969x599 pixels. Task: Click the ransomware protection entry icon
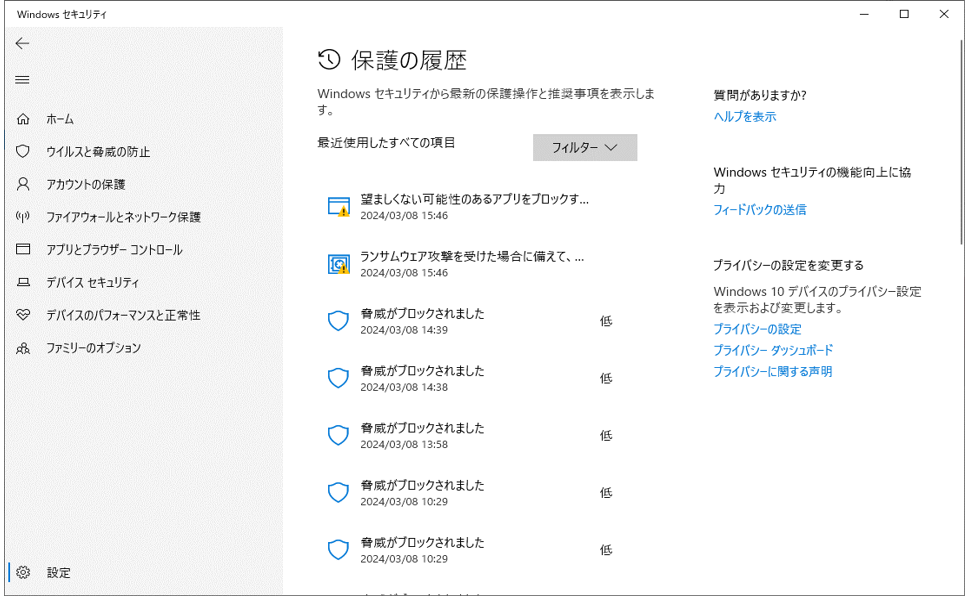click(339, 264)
